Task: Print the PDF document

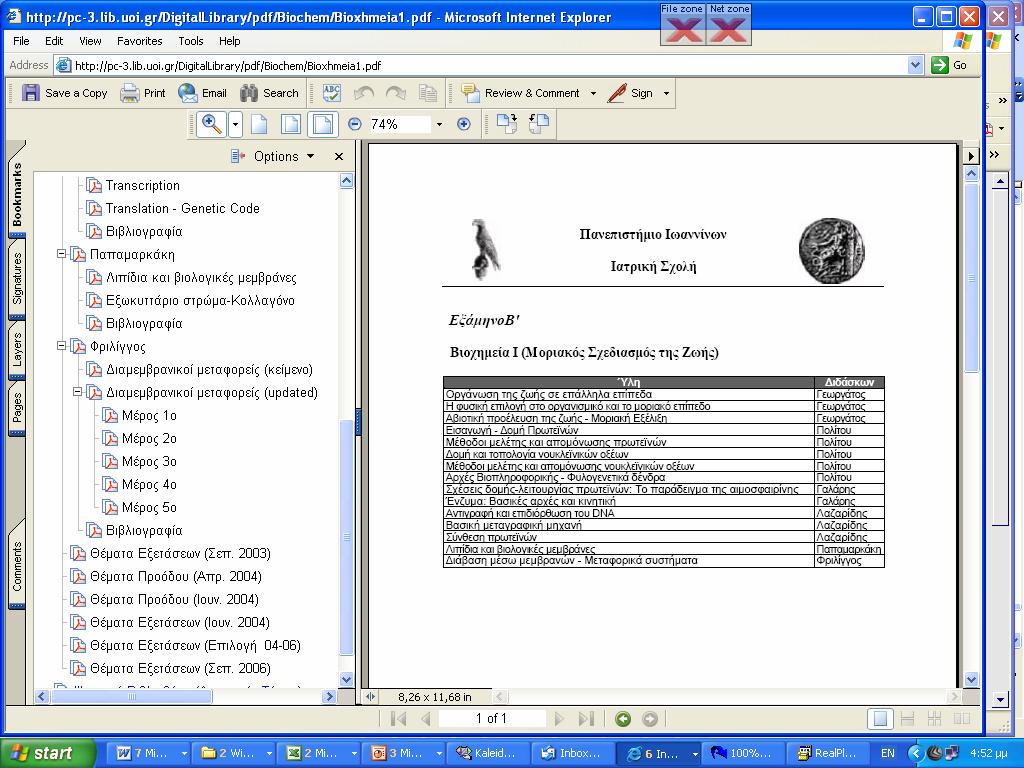Action: click(x=142, y=93)
